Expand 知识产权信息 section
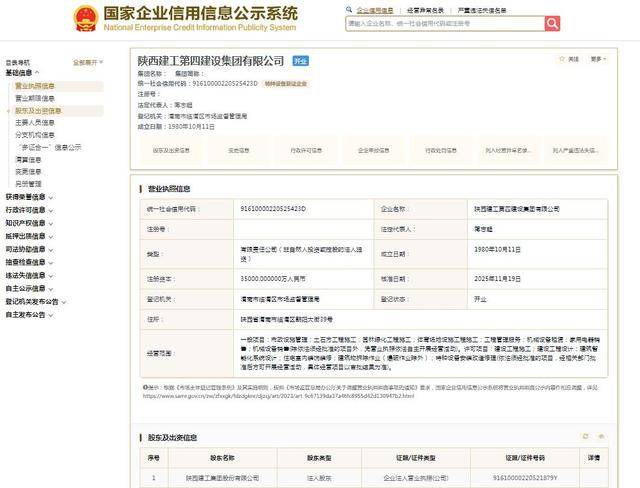 click(x=29, y=223)
